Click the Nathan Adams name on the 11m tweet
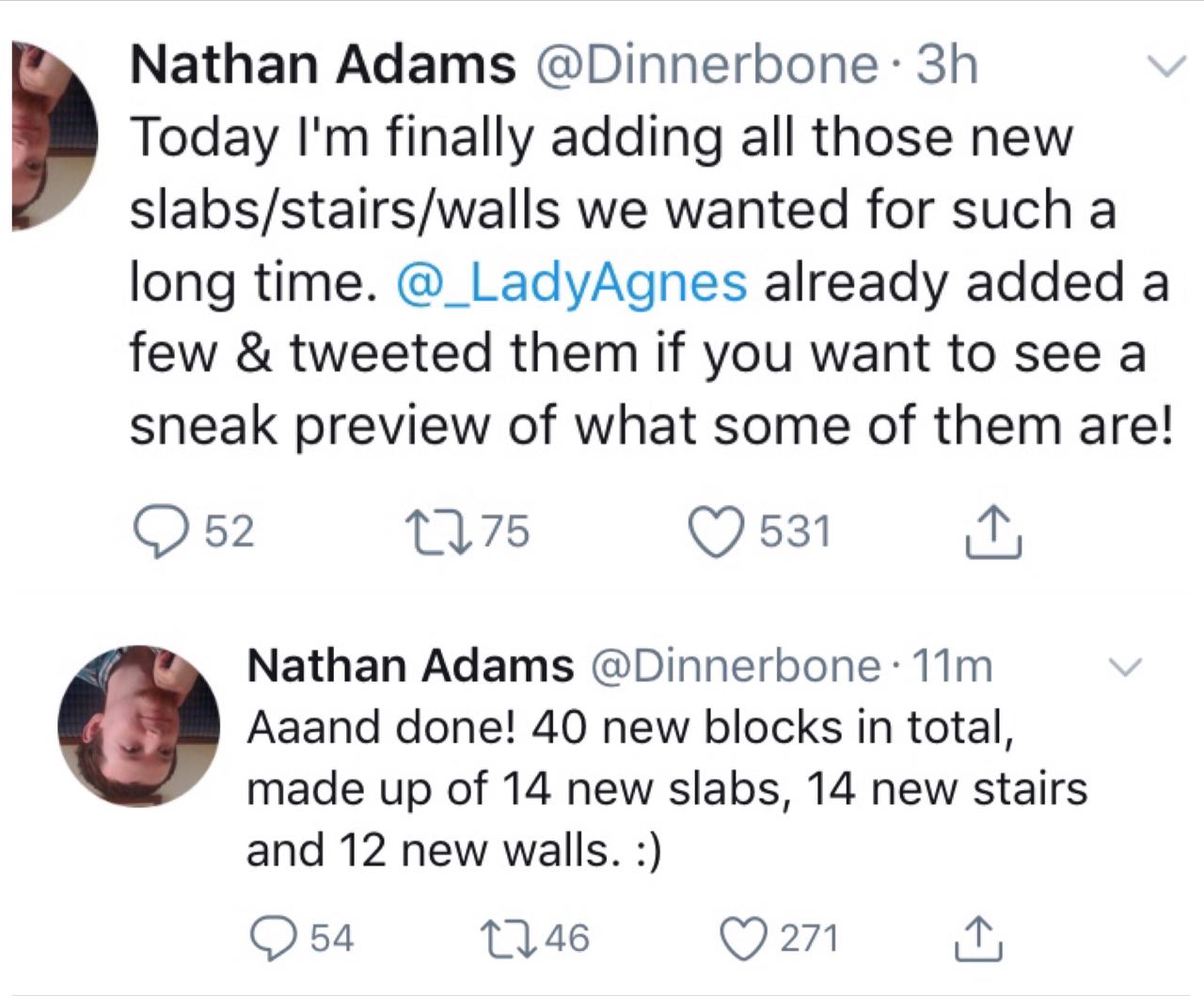The image size is (1204, 996). 409,667
